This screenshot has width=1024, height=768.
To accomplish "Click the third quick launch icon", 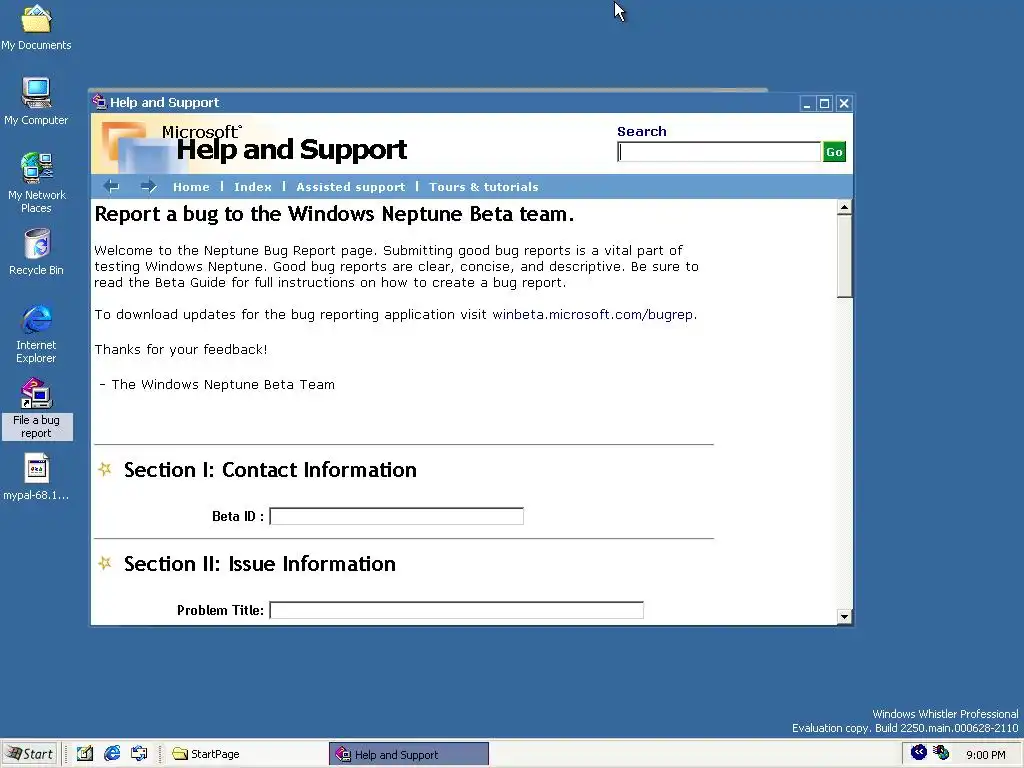I will [139, 754].
